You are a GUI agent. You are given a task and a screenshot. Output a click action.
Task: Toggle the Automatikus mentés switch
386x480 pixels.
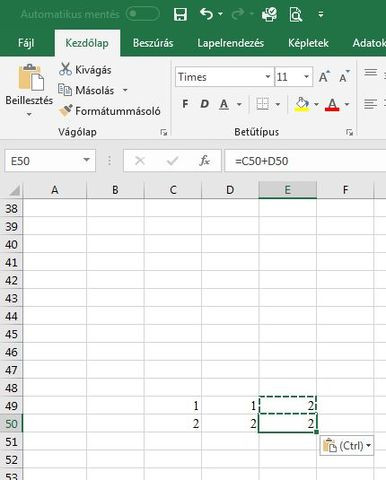(143, 14)
